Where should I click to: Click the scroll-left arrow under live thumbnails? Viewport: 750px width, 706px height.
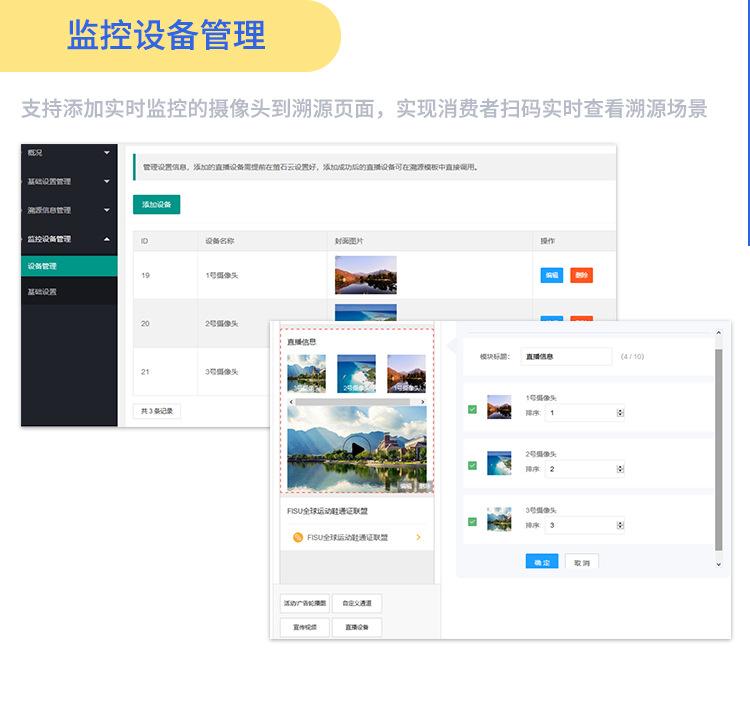291,402
